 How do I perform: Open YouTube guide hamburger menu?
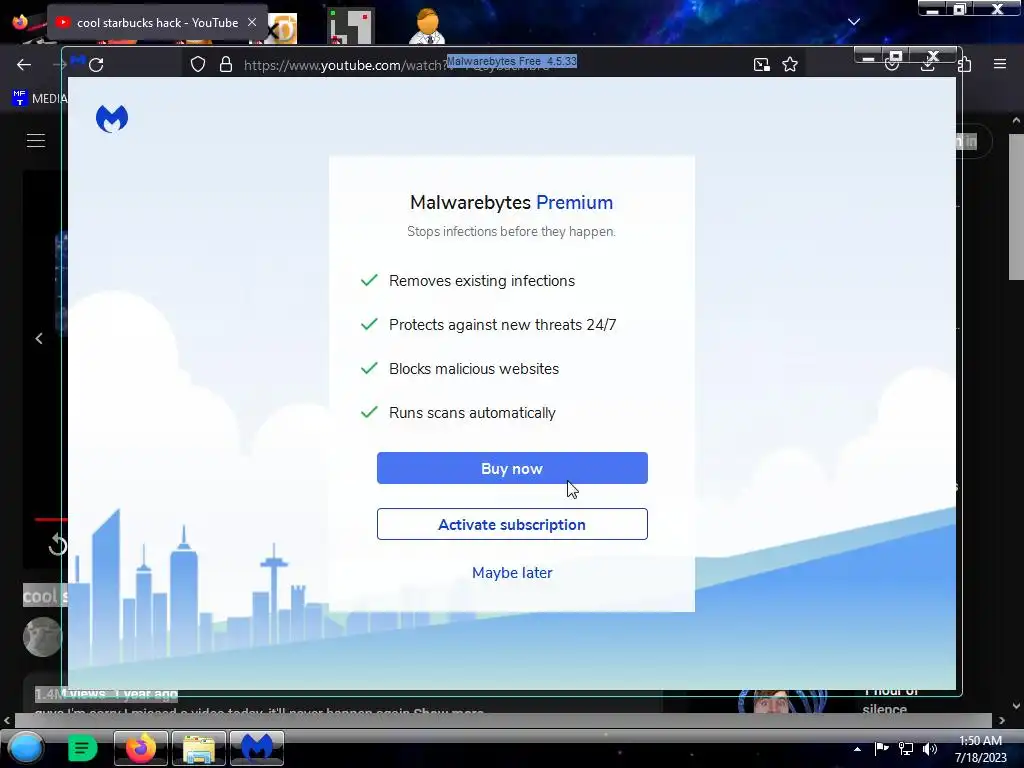tap(36, 141)
